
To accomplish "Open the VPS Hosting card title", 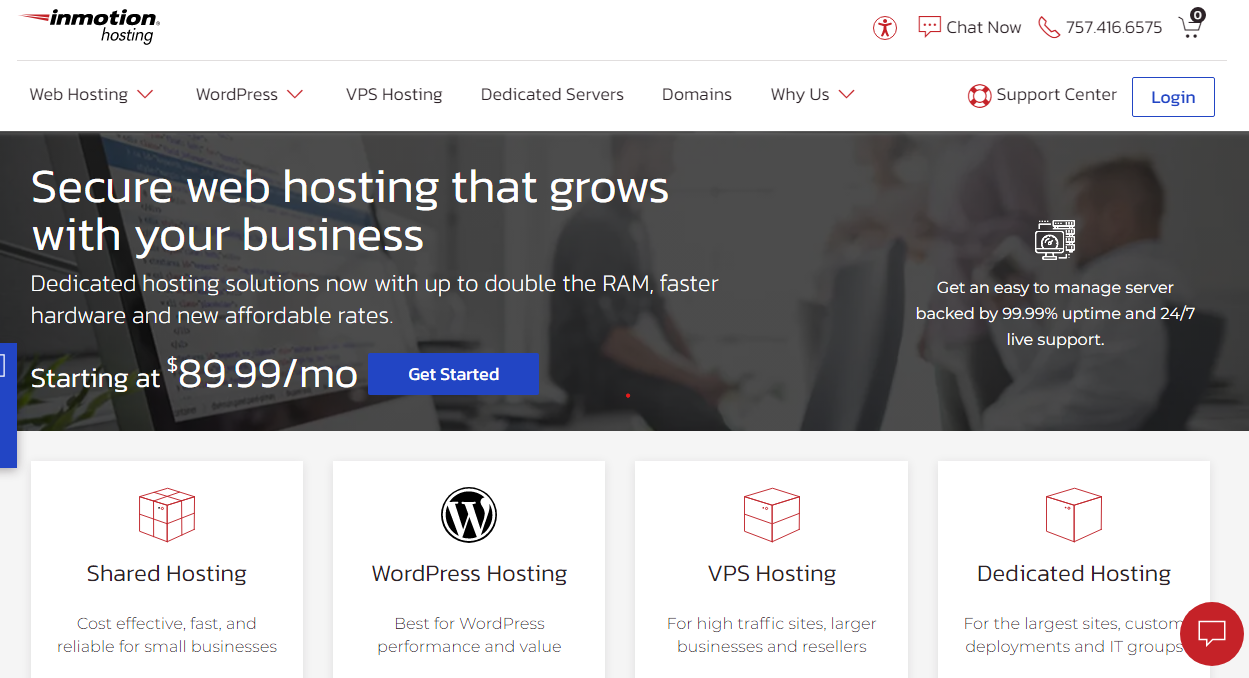I will (772, 574).
